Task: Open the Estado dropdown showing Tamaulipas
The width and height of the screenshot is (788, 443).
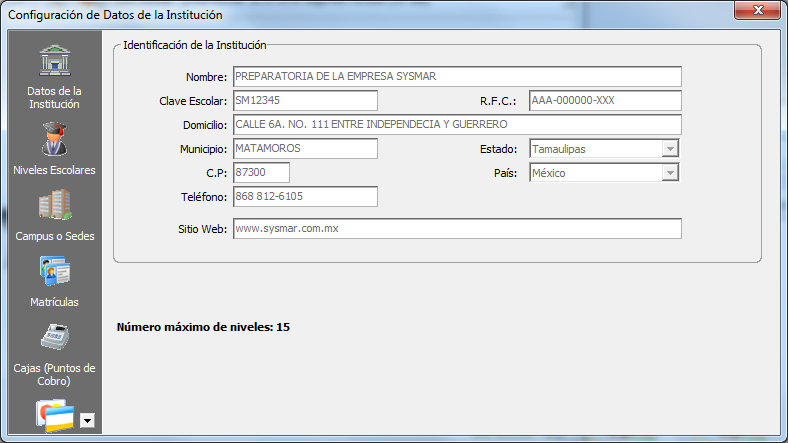Action: click(670, 149)
